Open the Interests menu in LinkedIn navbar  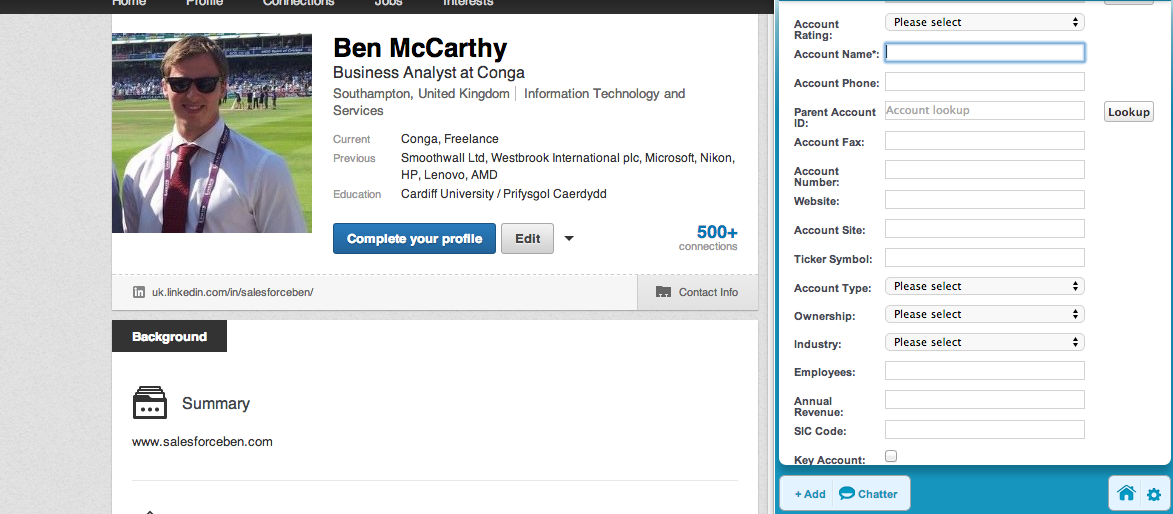coord(468,3)
